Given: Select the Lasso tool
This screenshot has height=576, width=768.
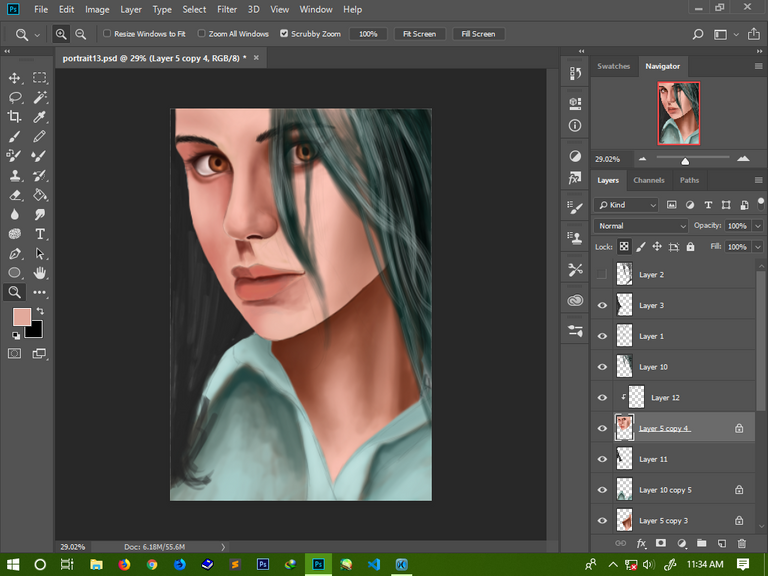Looking at the screenshot, I should (15, 98).
